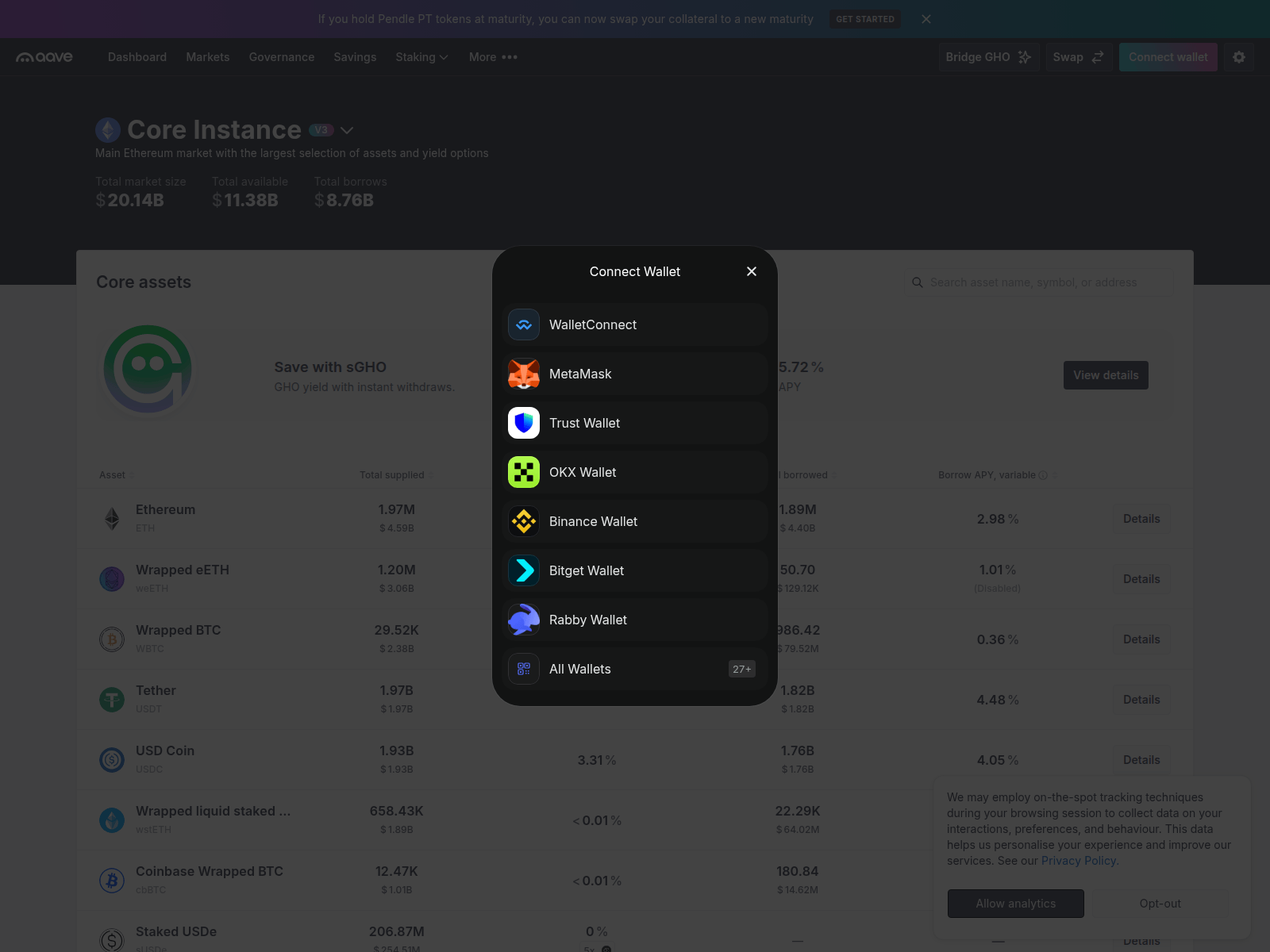Click the Bitget Wallet arrow icon

click(524, 570)
